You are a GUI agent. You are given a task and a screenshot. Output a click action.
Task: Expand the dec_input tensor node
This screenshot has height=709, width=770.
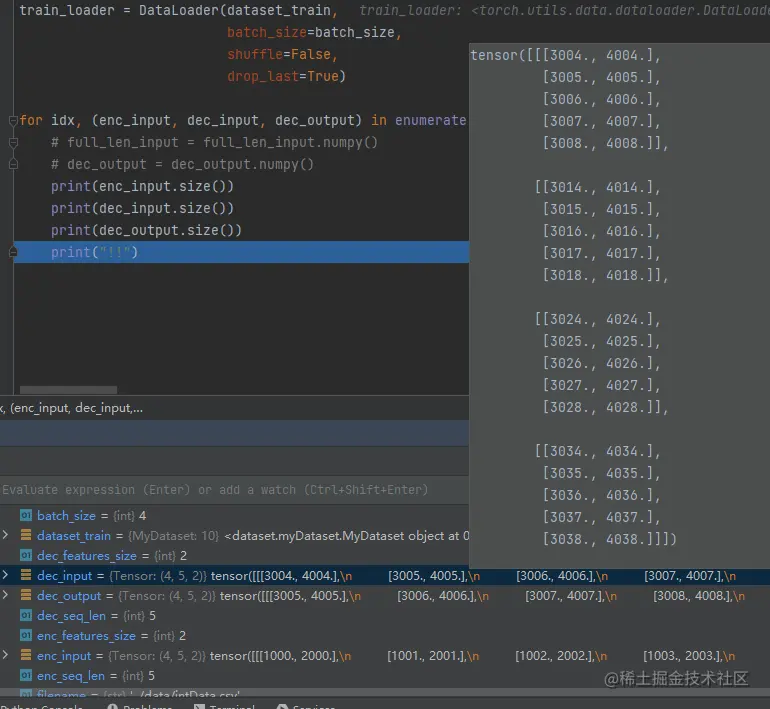click(x=5, y=574)
